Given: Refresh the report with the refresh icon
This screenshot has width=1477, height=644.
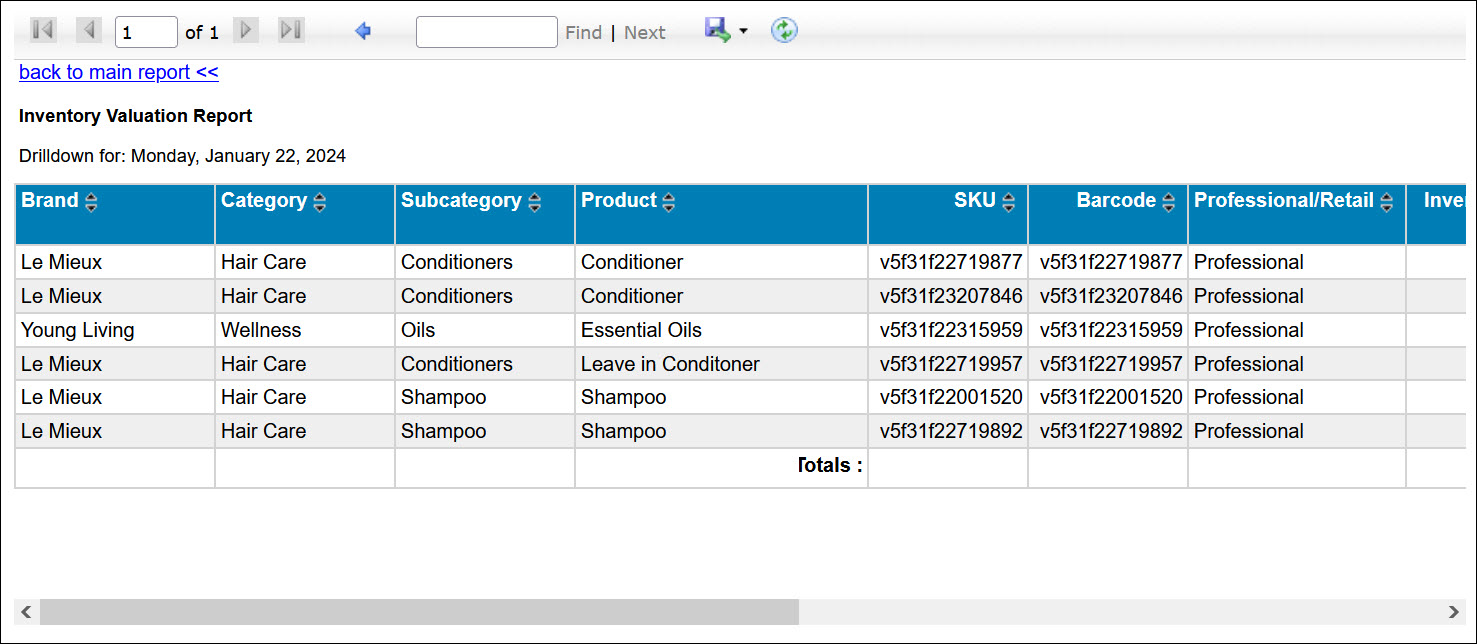Looking at the screenshot, I should (x=784, y=31).
